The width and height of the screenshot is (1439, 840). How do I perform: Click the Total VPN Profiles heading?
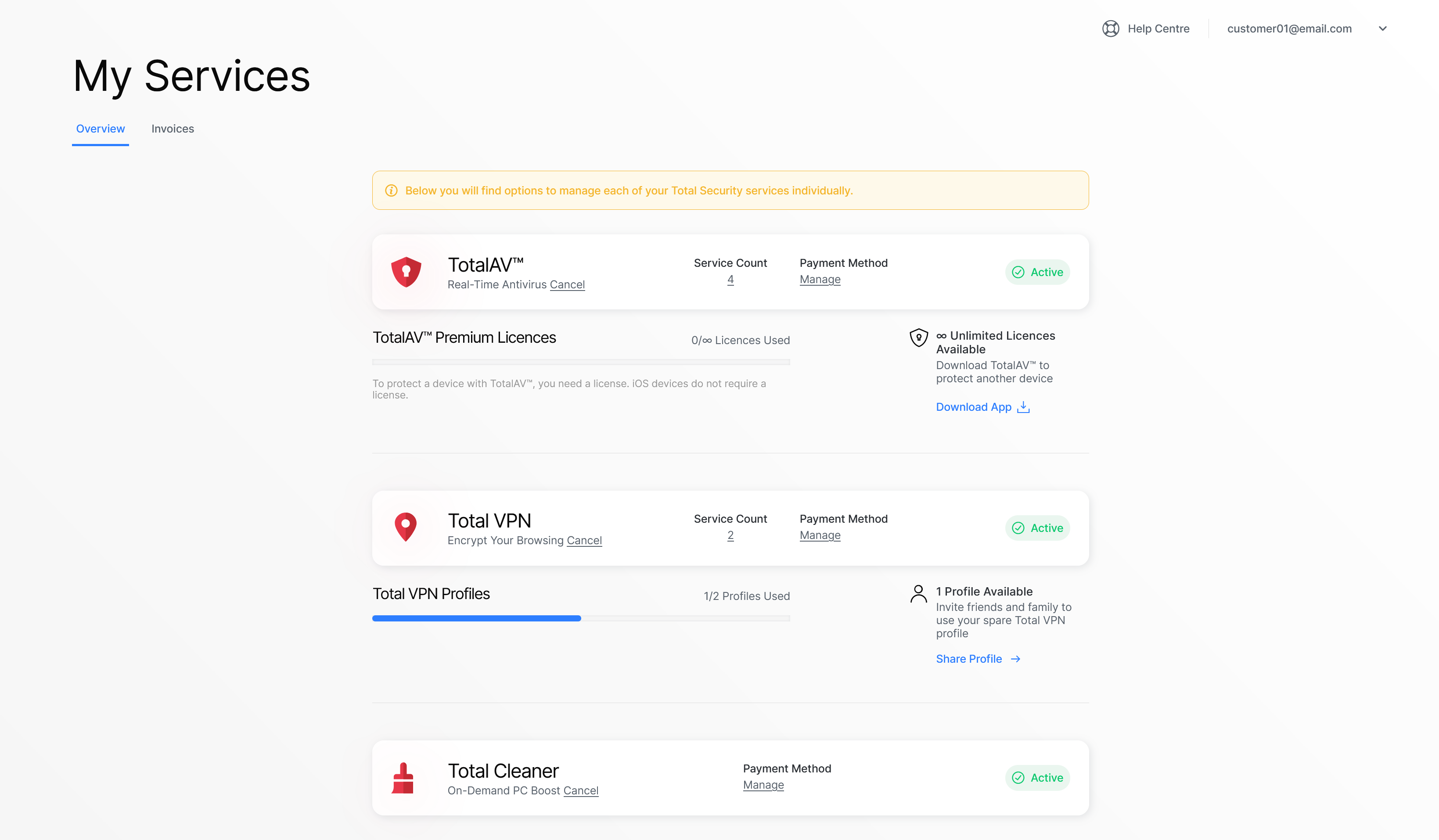[431, 593]
